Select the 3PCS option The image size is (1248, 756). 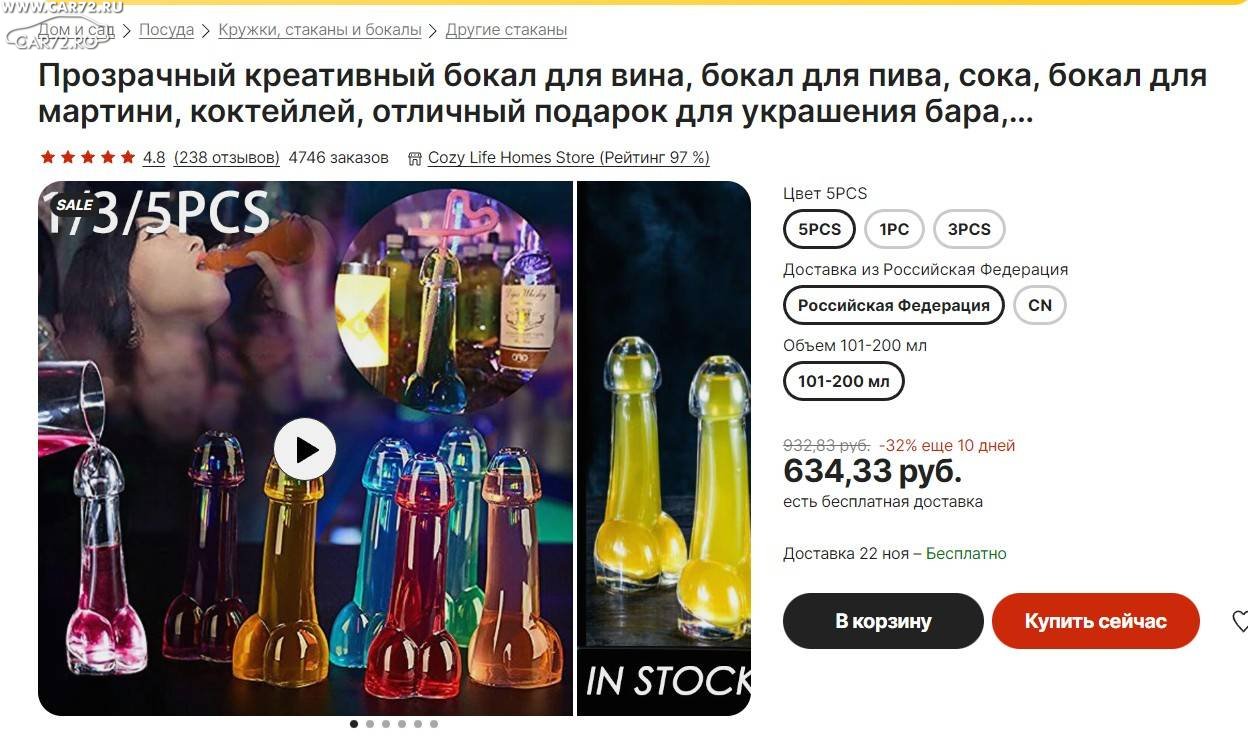coord(969,229)
